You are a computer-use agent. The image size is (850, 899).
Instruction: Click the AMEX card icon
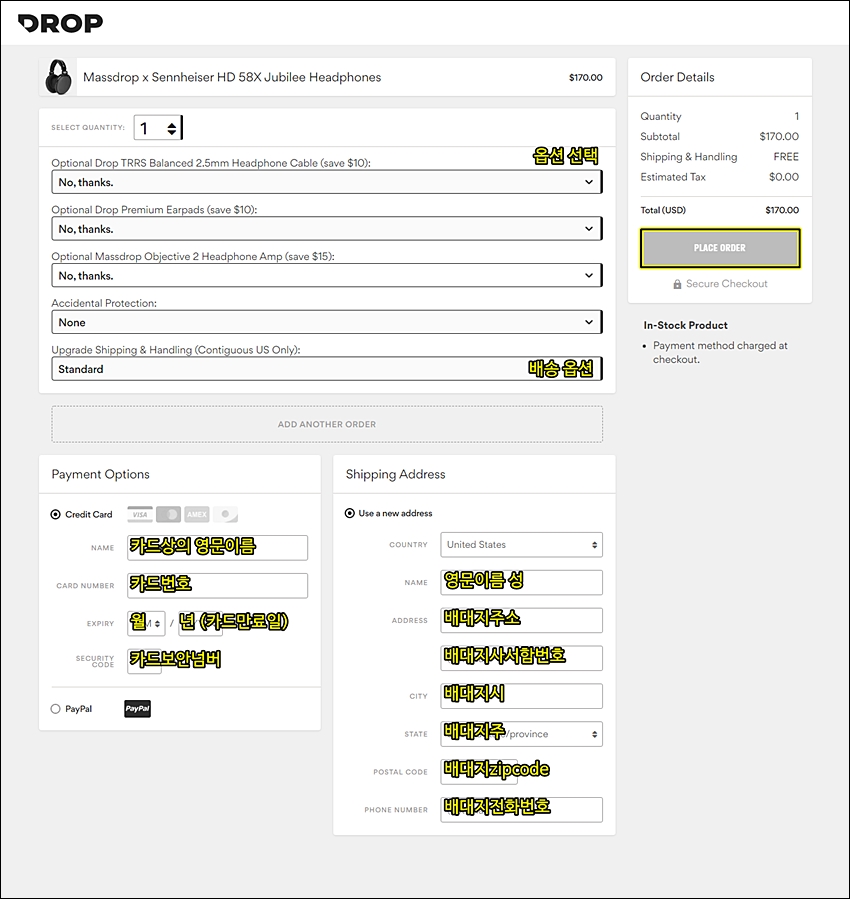[197, 514]
